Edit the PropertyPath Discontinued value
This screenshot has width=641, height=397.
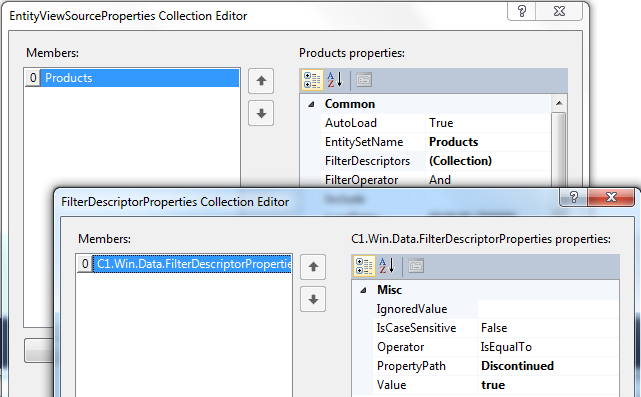click(x=548, y=366)
